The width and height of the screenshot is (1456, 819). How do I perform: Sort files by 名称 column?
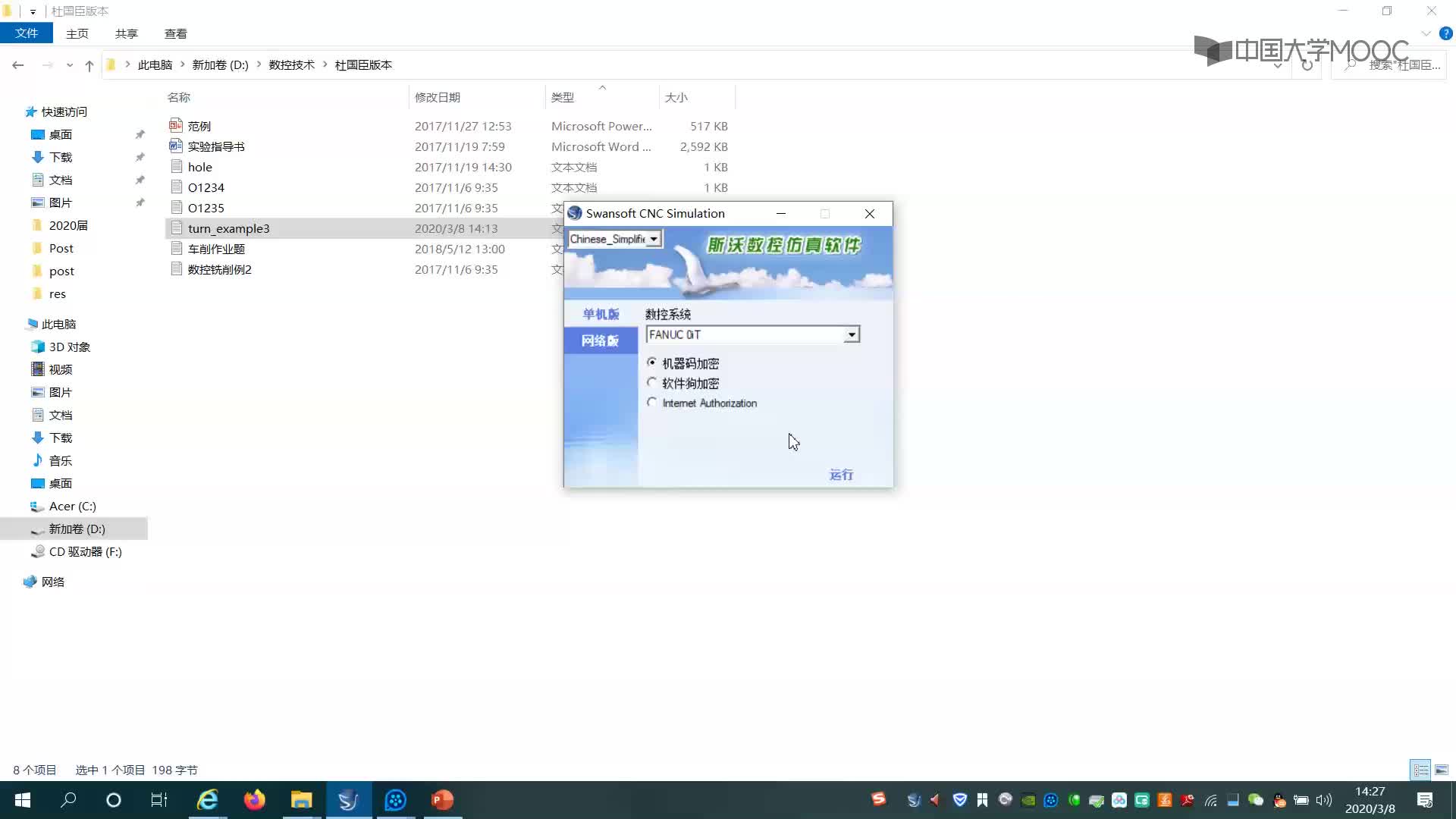click(179, 97)
